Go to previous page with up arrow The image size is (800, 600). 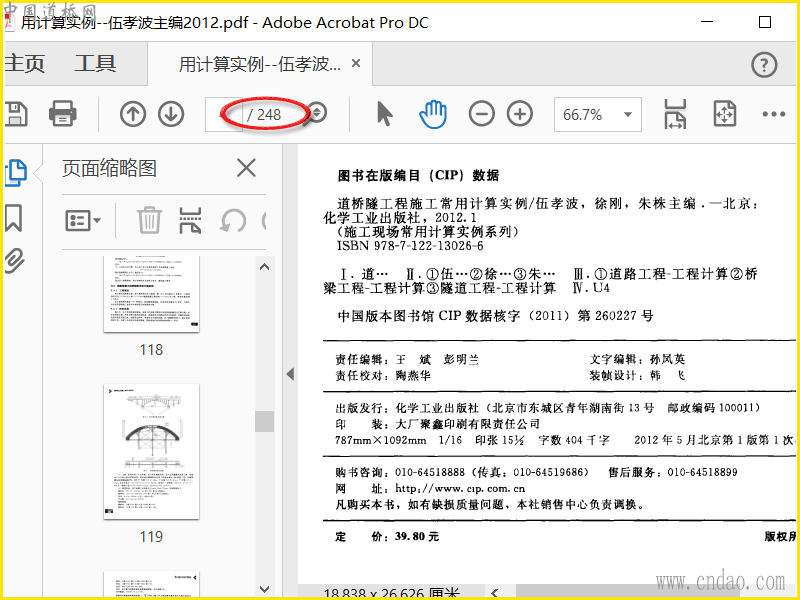pyautogui.click(x=133, y=114)
